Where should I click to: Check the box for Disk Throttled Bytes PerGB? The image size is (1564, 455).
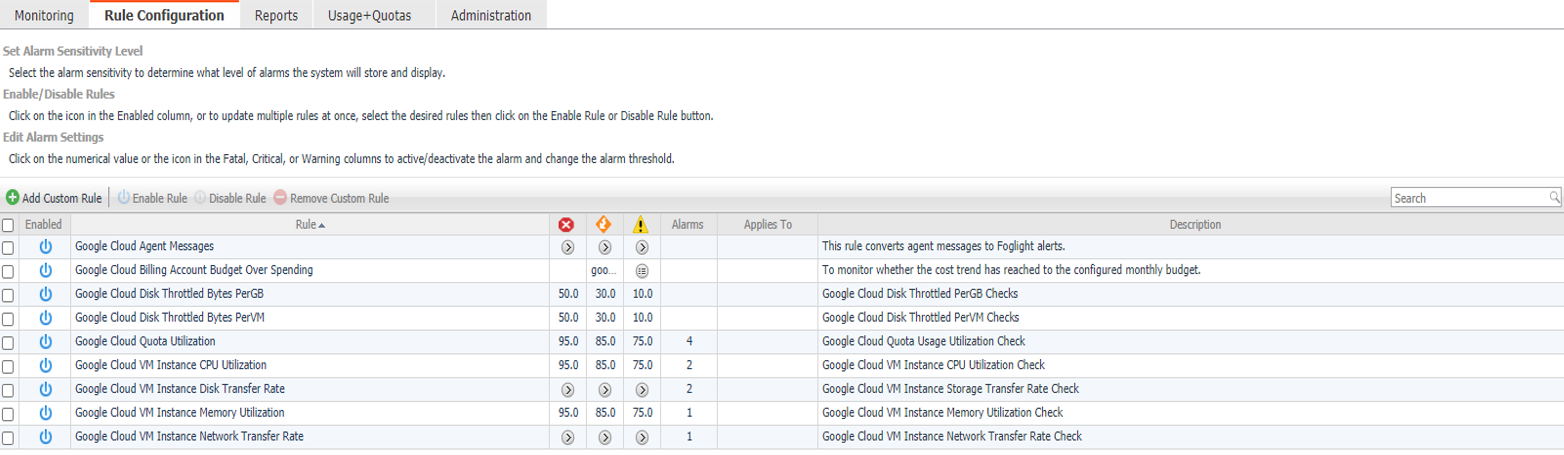click(8, 295)
